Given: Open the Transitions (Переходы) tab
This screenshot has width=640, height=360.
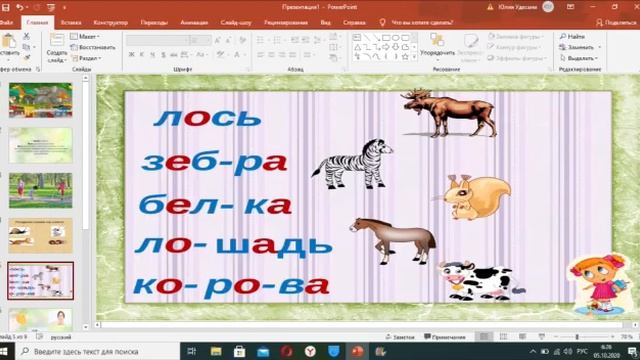Looking at the screenshot, I should (154, 22).
